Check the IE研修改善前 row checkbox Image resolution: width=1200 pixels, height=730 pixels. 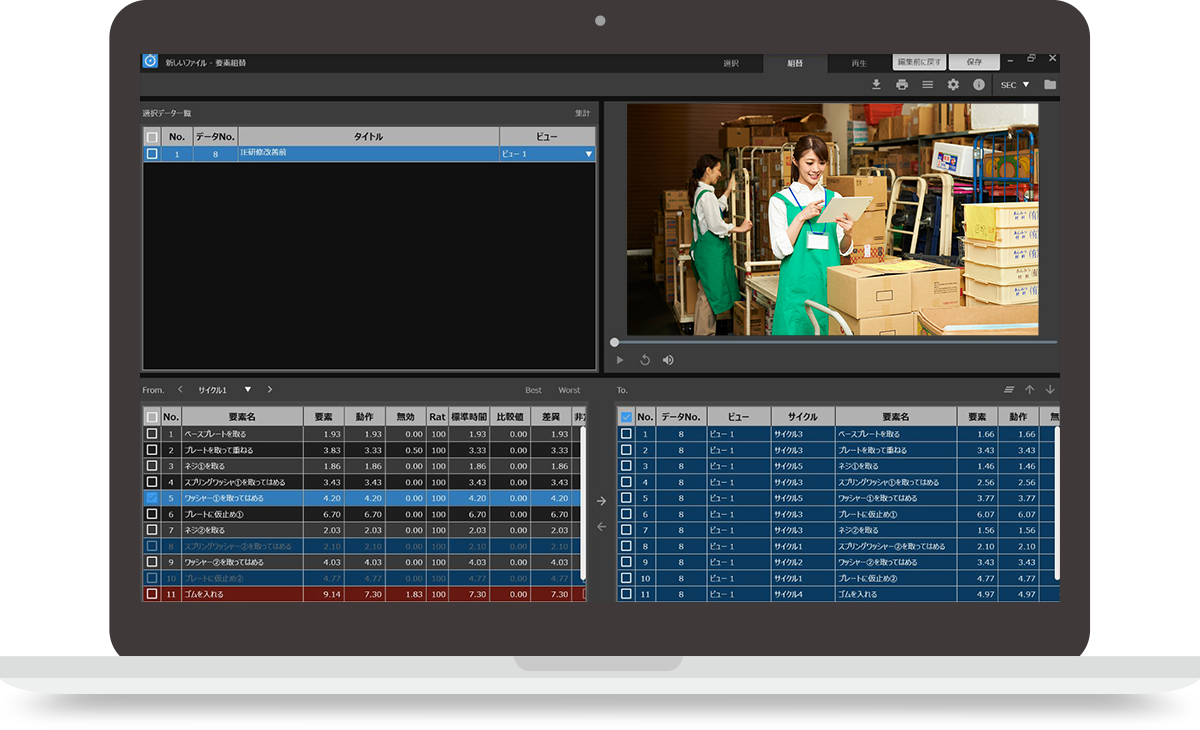(152, 154)
